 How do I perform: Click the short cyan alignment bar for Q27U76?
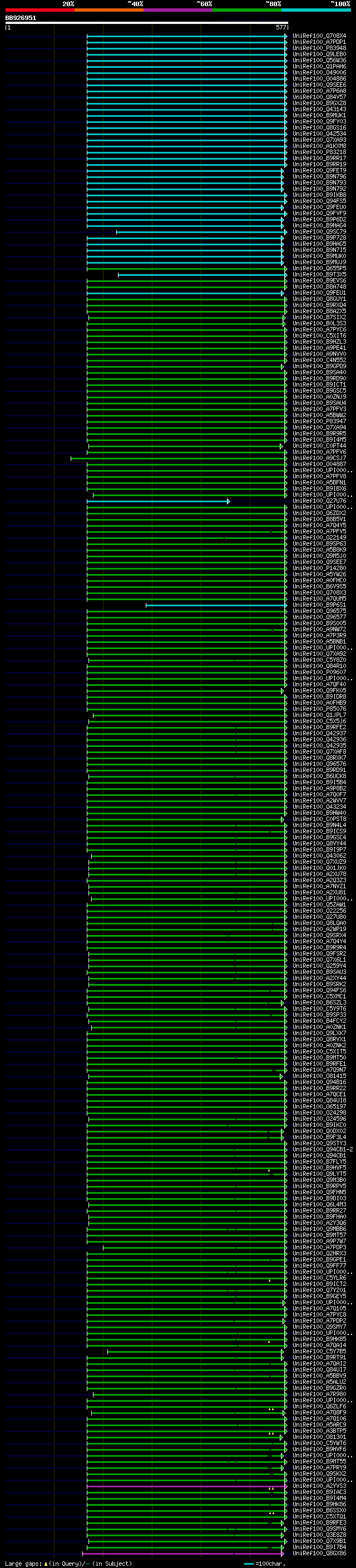(158, 502)
